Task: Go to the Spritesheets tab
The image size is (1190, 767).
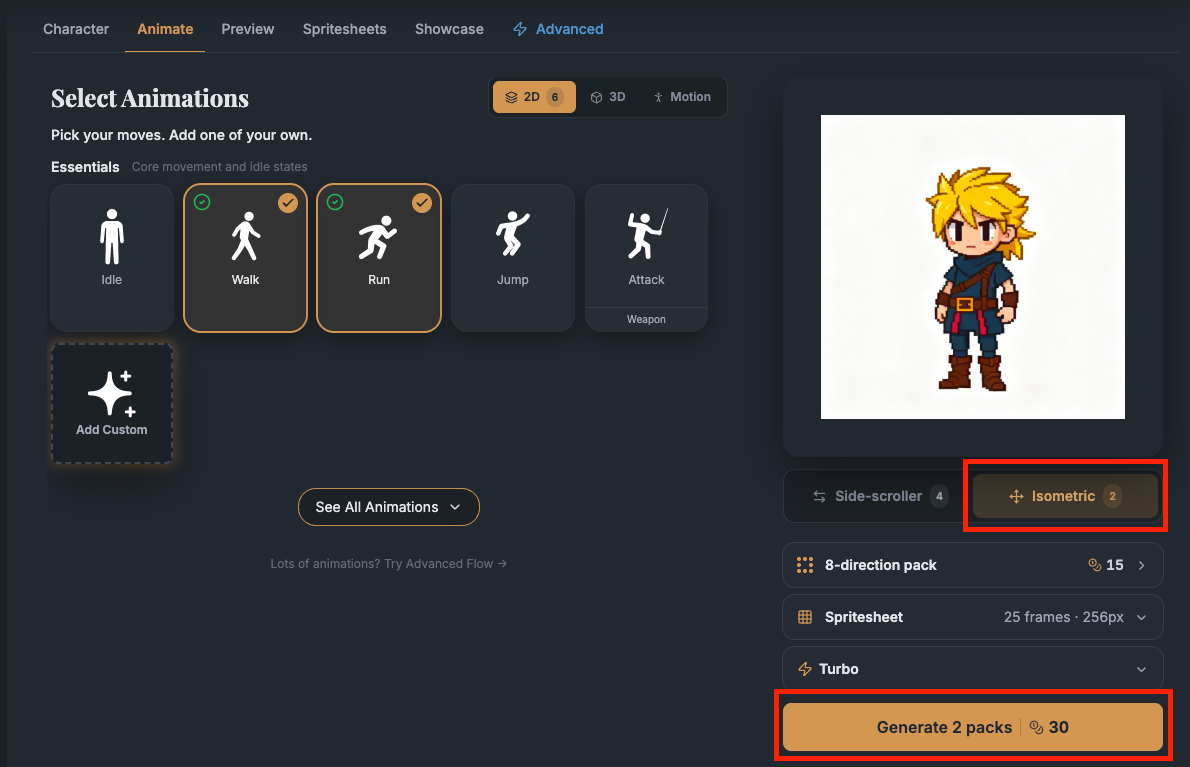Action: tap(345, 29)
